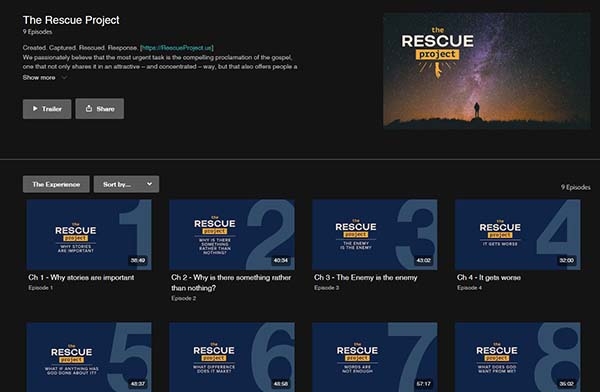Open the Sort by dropdown
Image resolution: width=600 pixels, height=392 pixels.
pyautogui.click(x=126, y=184)
